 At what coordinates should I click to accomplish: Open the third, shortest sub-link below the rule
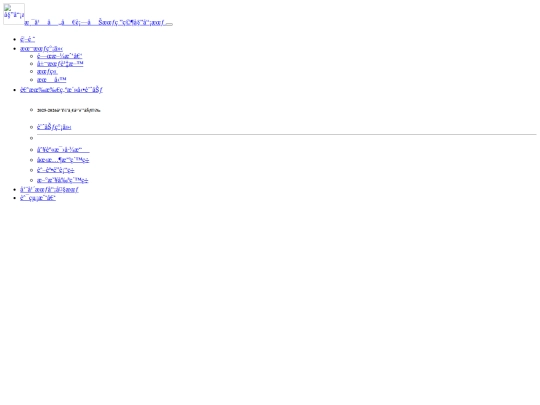pos(55,170)
